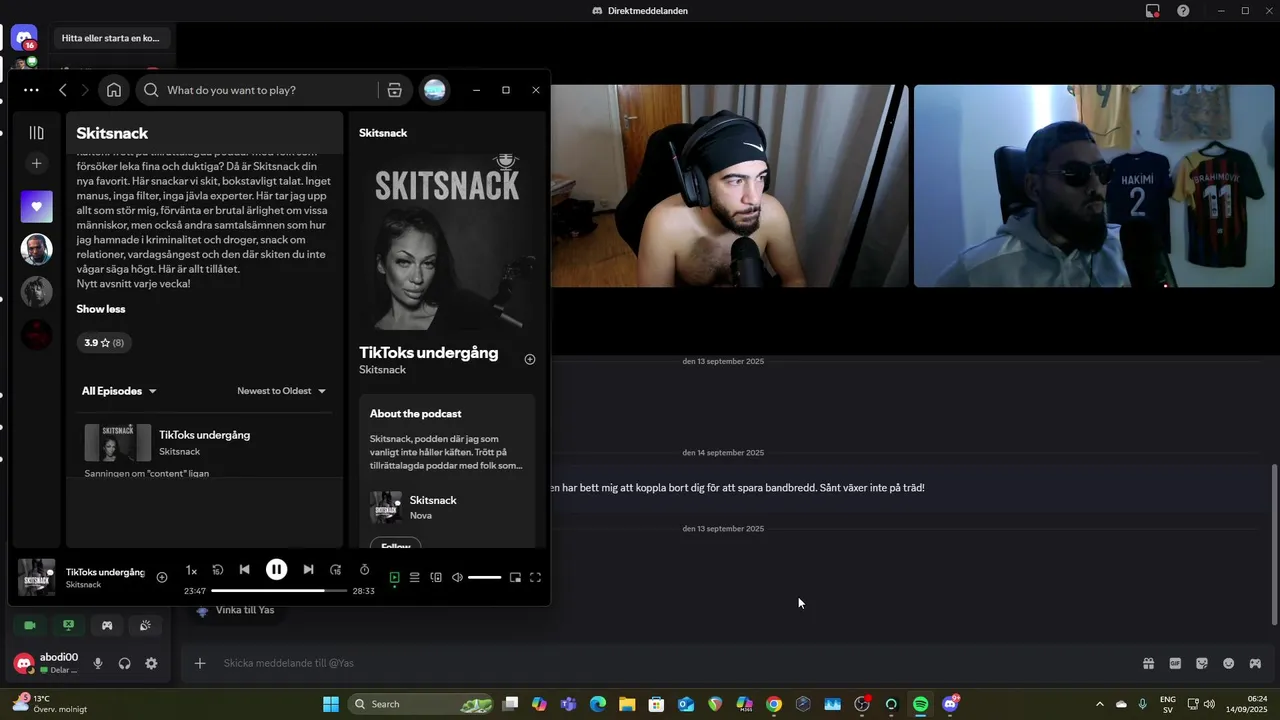Go back in Spotify navigation
1280x720 pixels.
[x=62, y=90]
